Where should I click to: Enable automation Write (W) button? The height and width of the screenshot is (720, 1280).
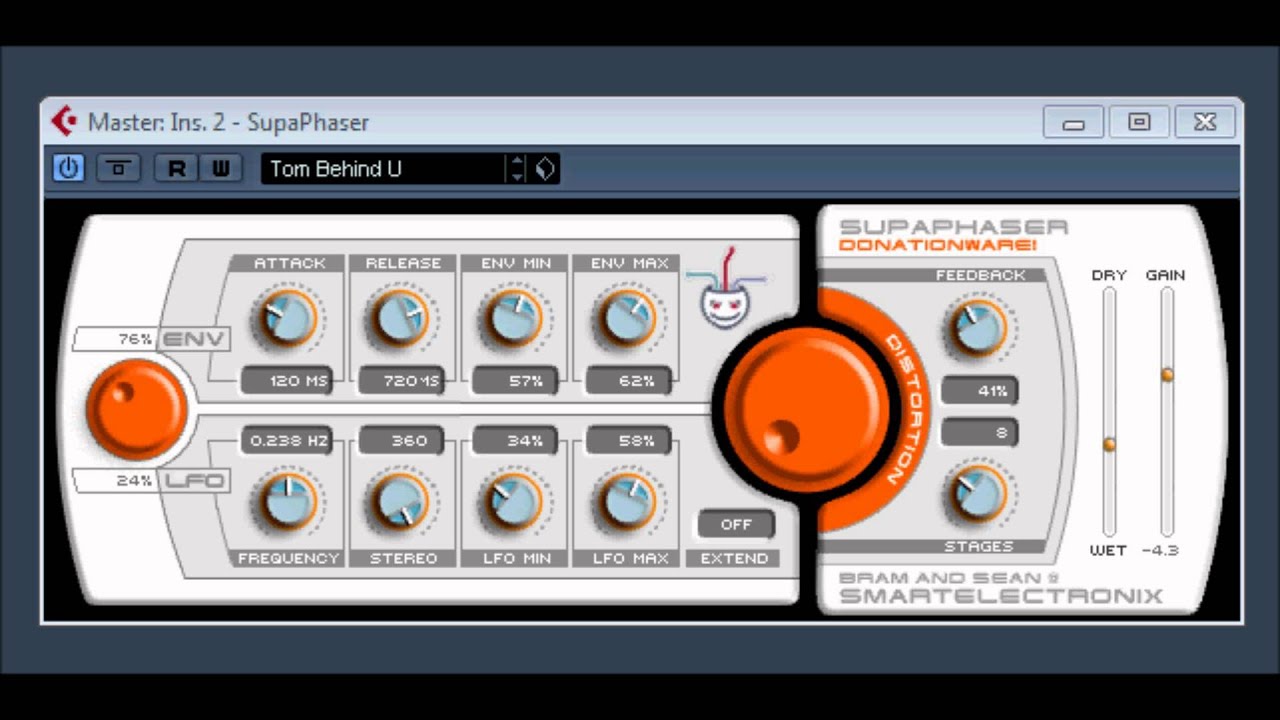click(x=221, y=168)
